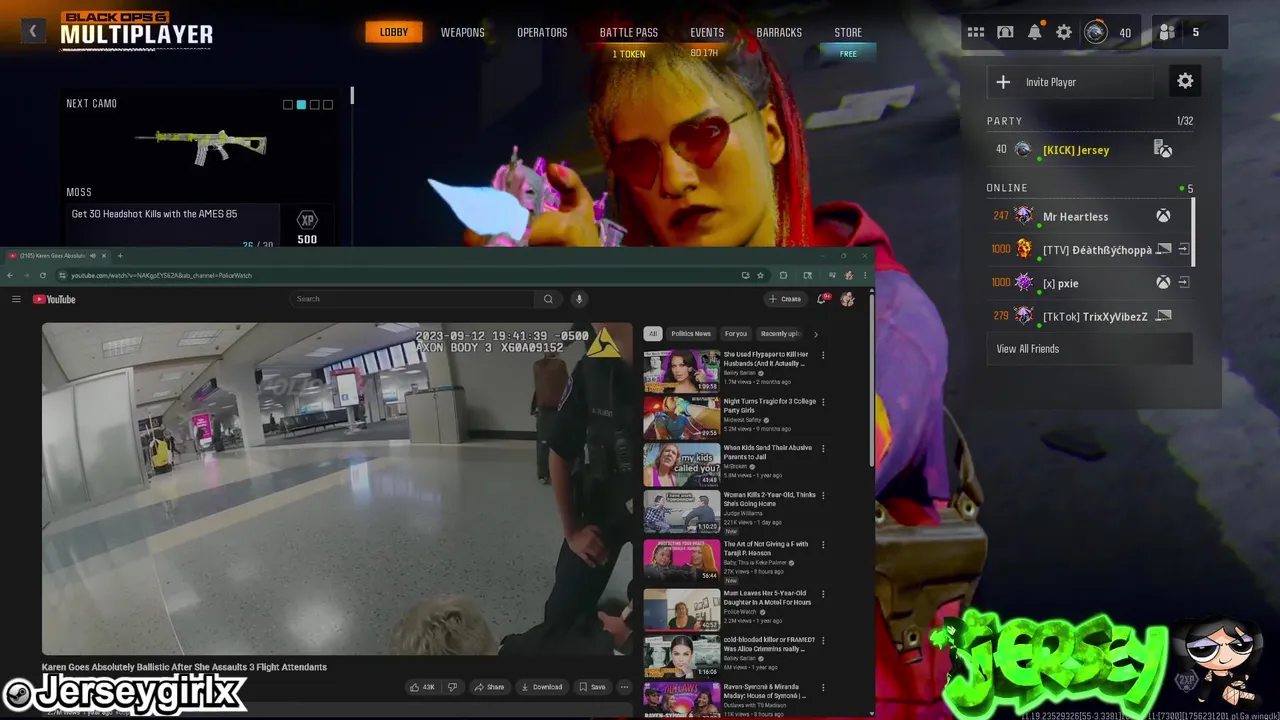Click the bodycam video player
The width and height of the screenshot is (1280, 720).
click(x=337, y=489)
